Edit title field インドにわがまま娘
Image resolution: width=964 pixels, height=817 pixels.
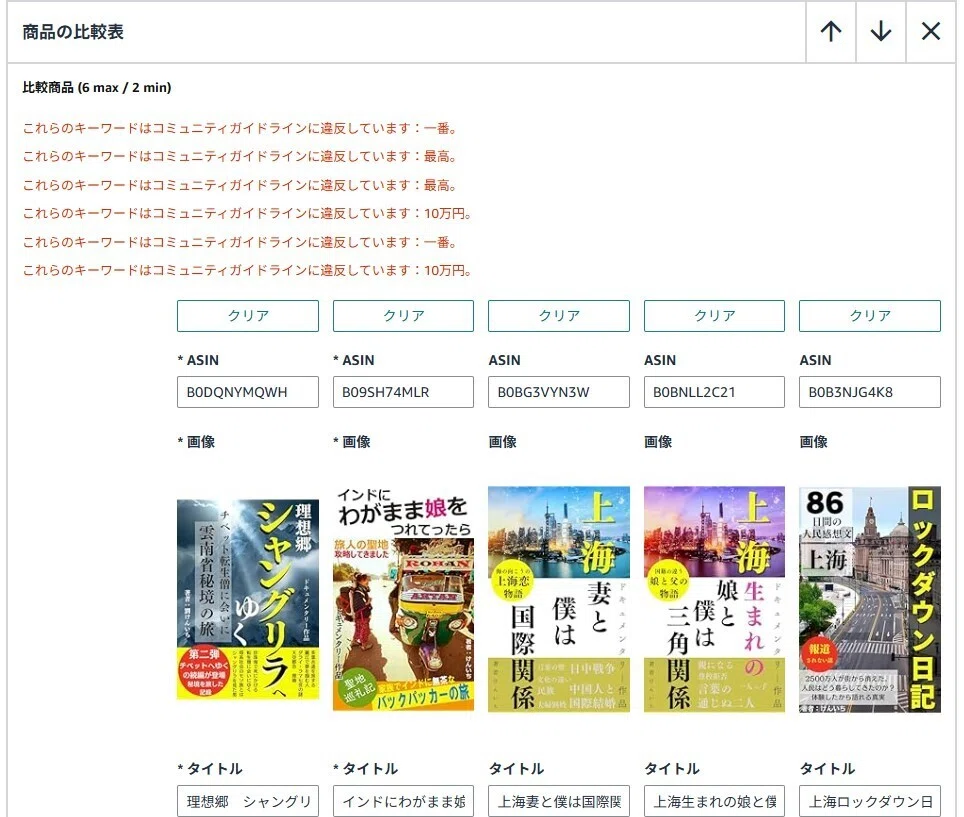[x=403, y=801]
